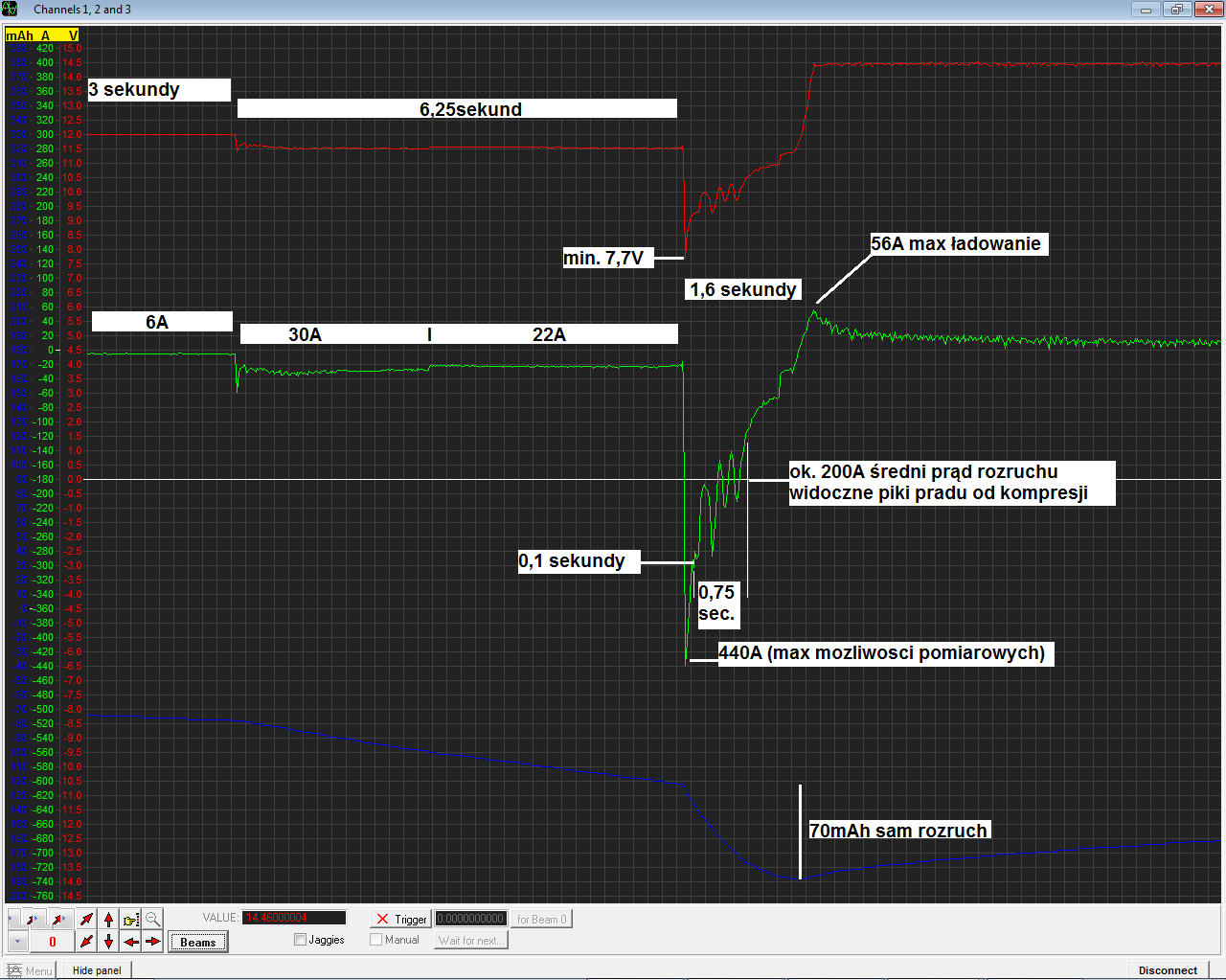Open the for Beam 0 selector
The width and height of the screenshot is (1226, 980).
click(x=541, y=919)
